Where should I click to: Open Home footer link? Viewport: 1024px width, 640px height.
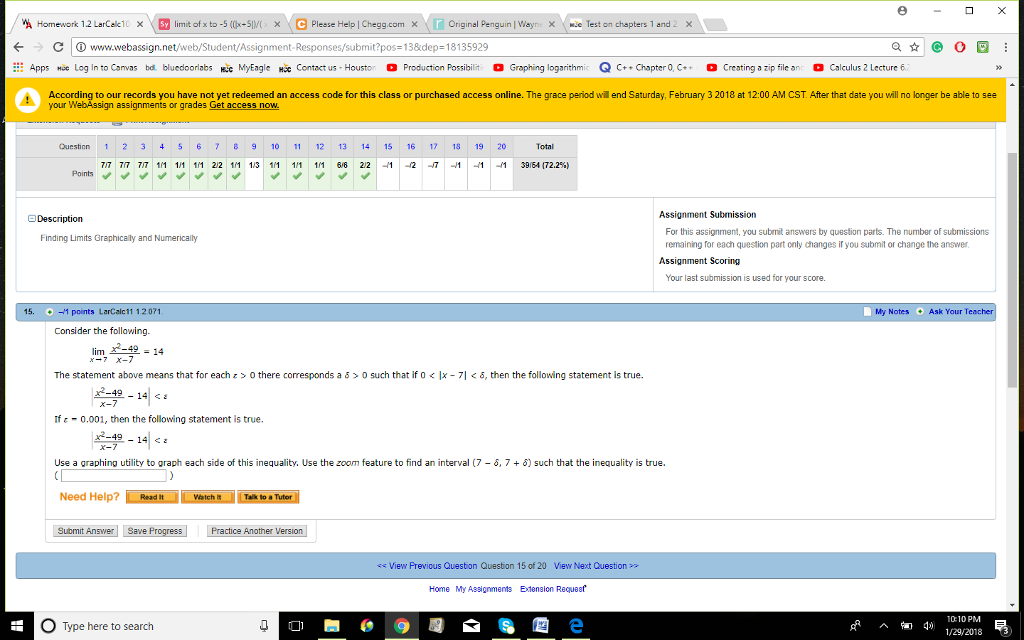click(x=439, y=589)
